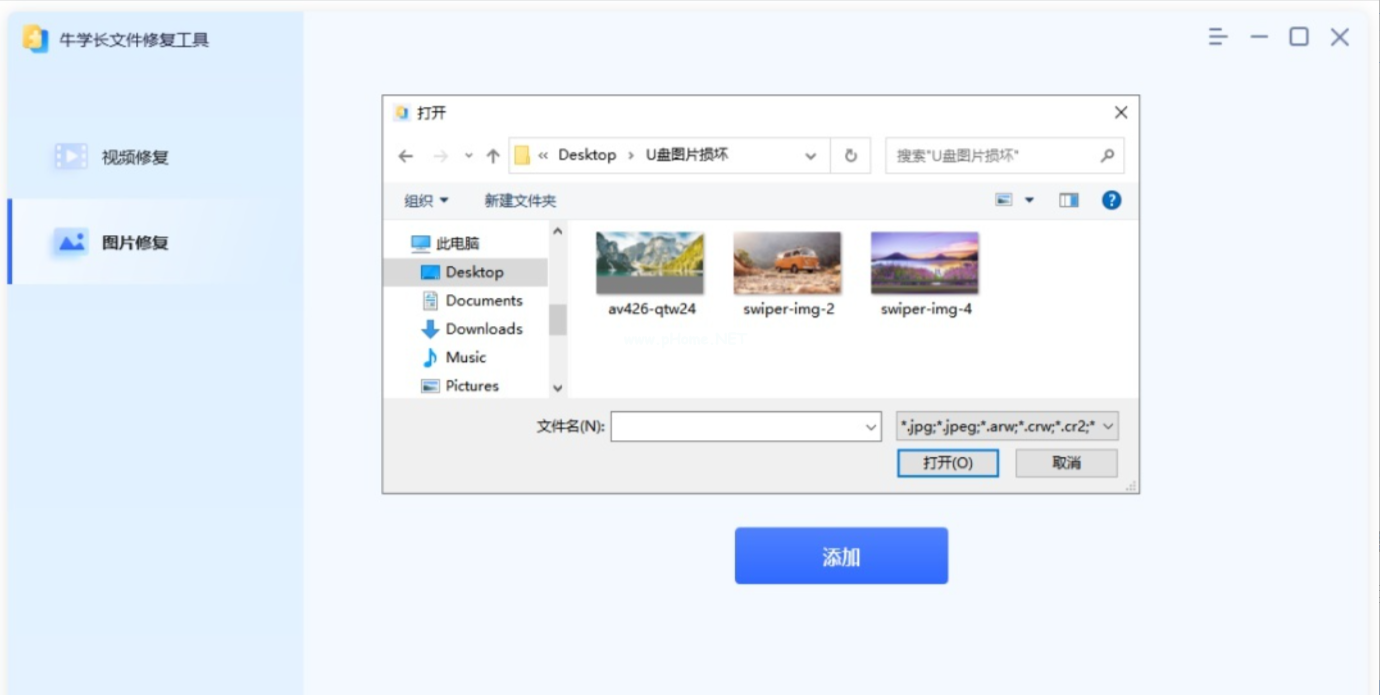Open the Organize (组织) dropdown menu

point(426,201)
